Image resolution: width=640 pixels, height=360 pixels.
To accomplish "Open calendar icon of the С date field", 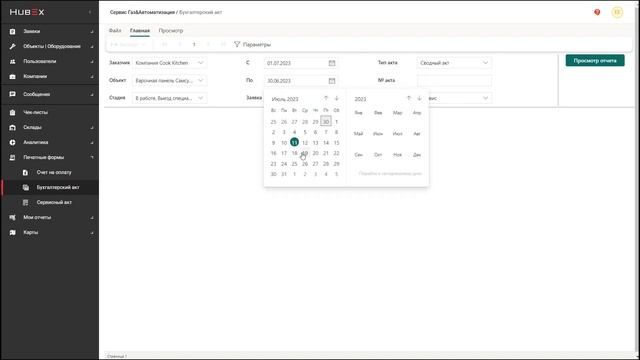I will [x=332, y=63].
